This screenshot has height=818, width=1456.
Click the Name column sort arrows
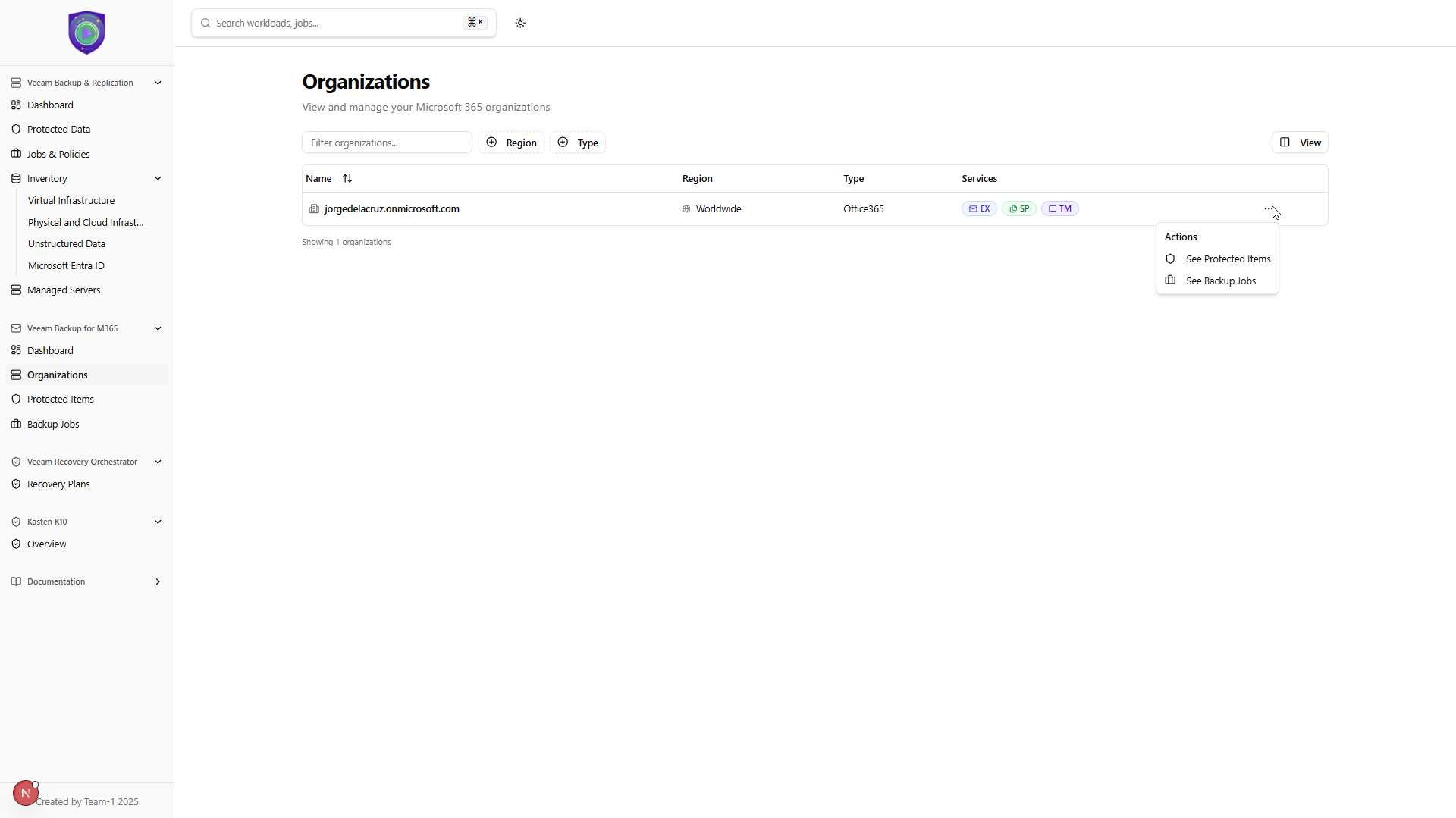click(x=347, y=179)
